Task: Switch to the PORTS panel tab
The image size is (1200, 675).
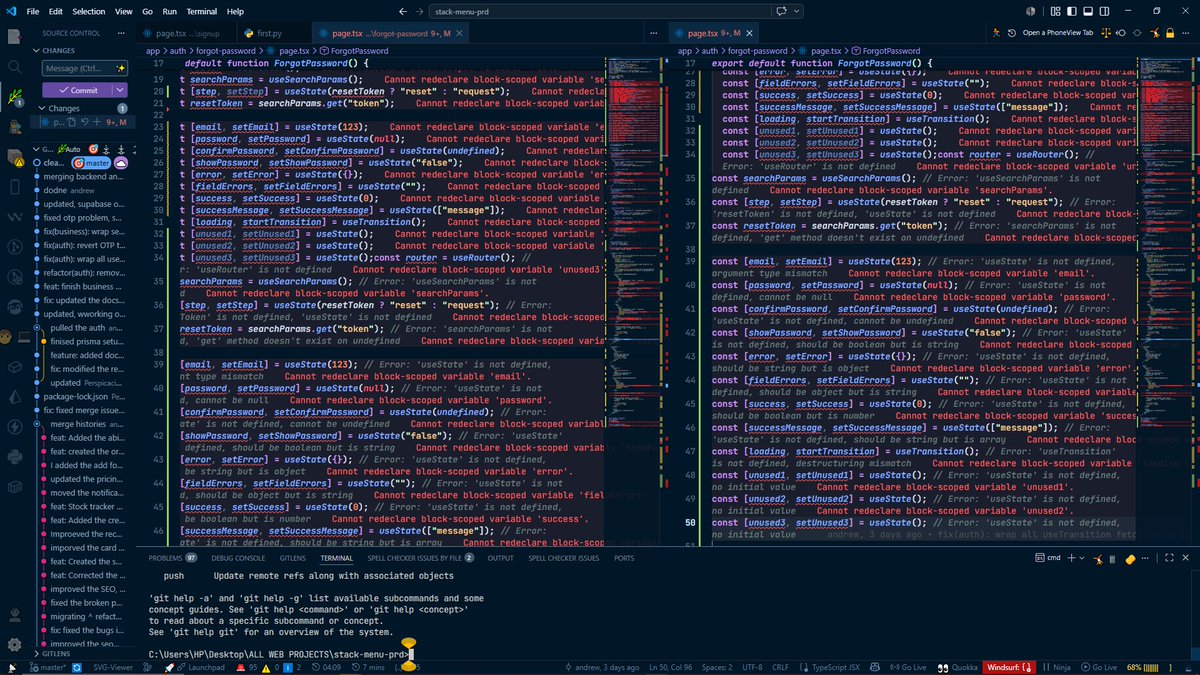Action: [x=624, y=558]
